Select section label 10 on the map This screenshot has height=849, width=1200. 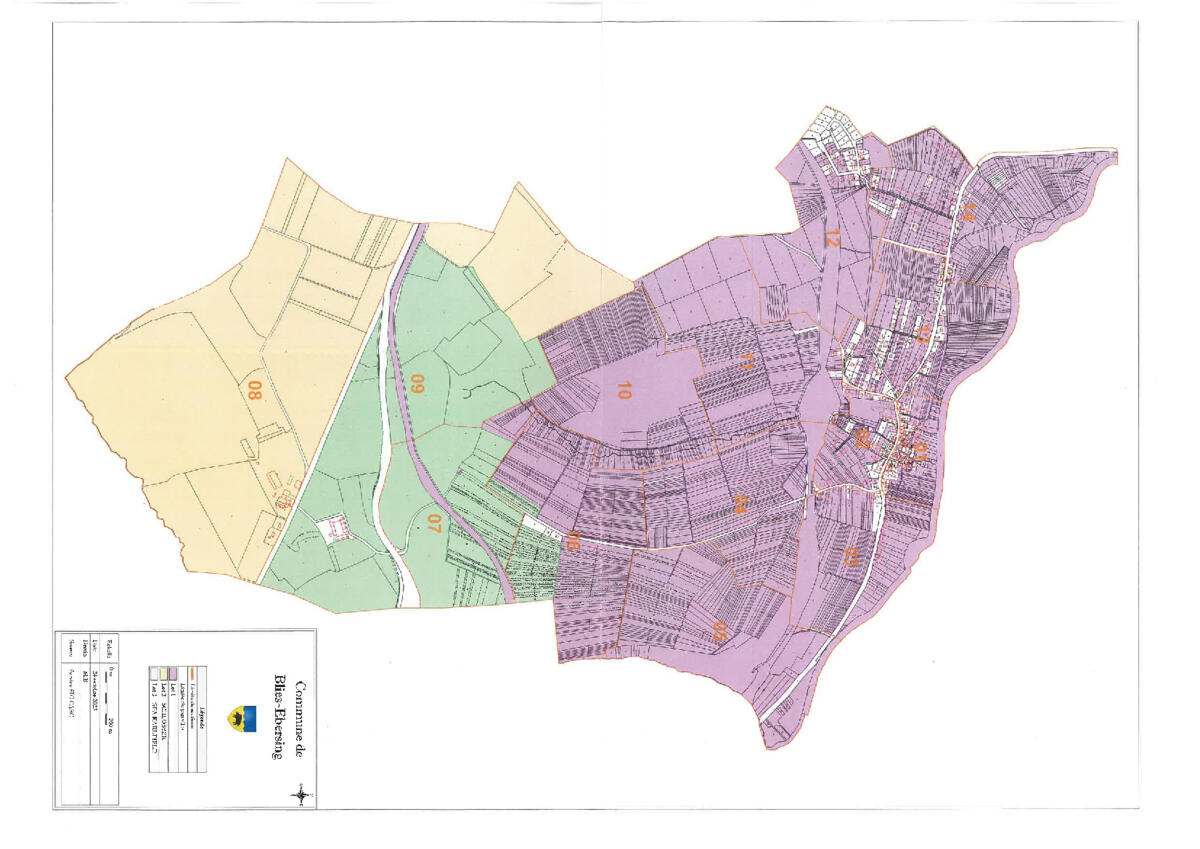coord(623,389)
